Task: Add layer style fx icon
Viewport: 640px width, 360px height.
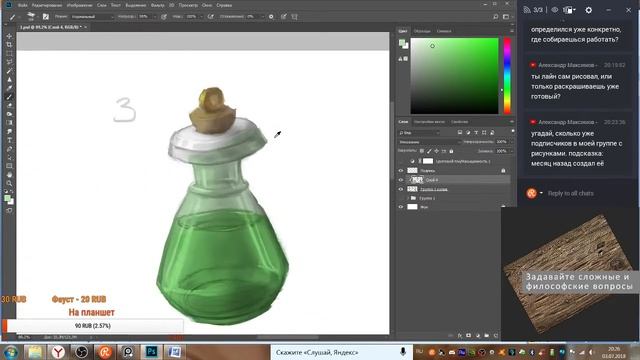Action: pos(460,336)
